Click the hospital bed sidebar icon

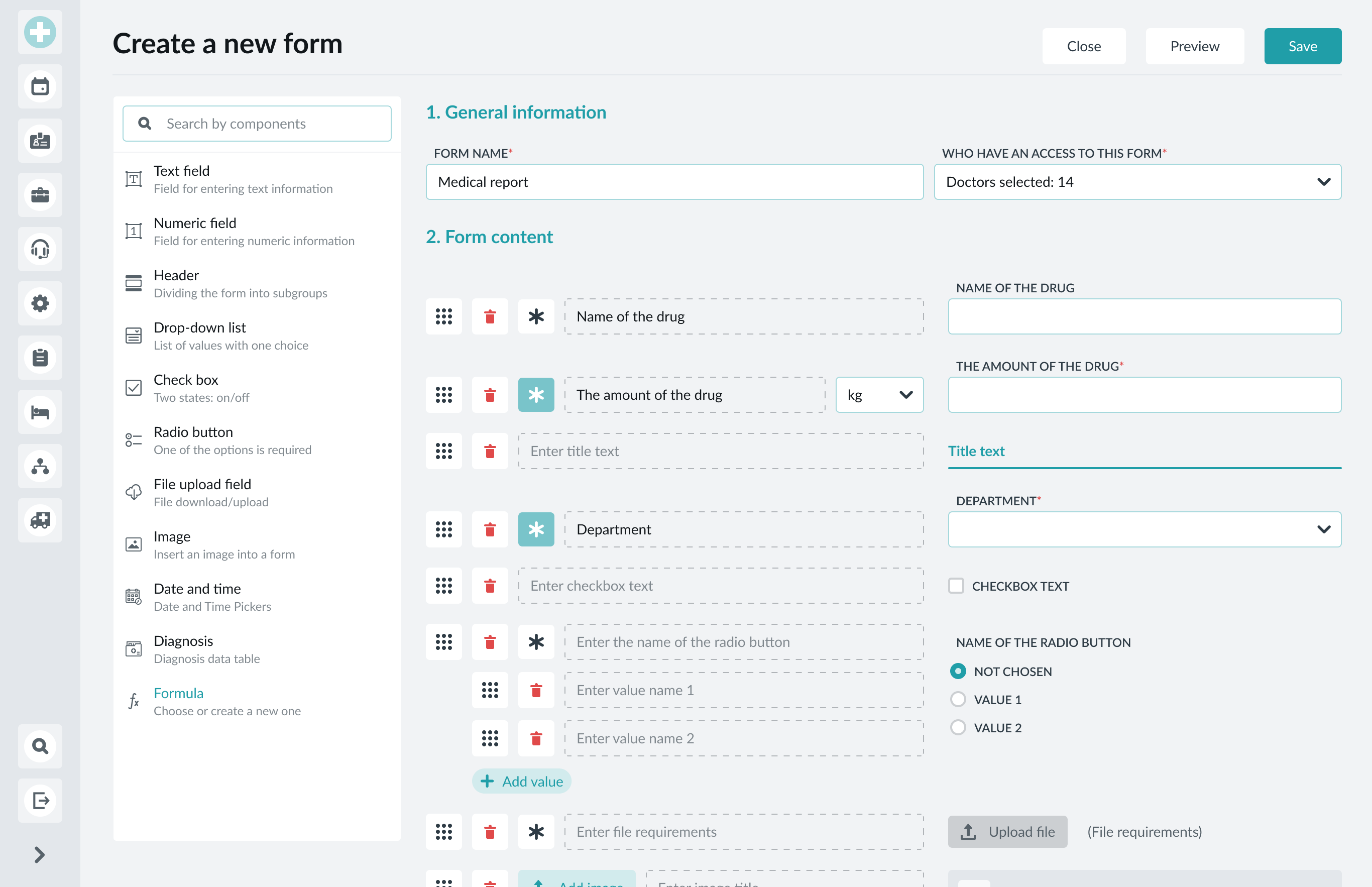pos(40,412)
